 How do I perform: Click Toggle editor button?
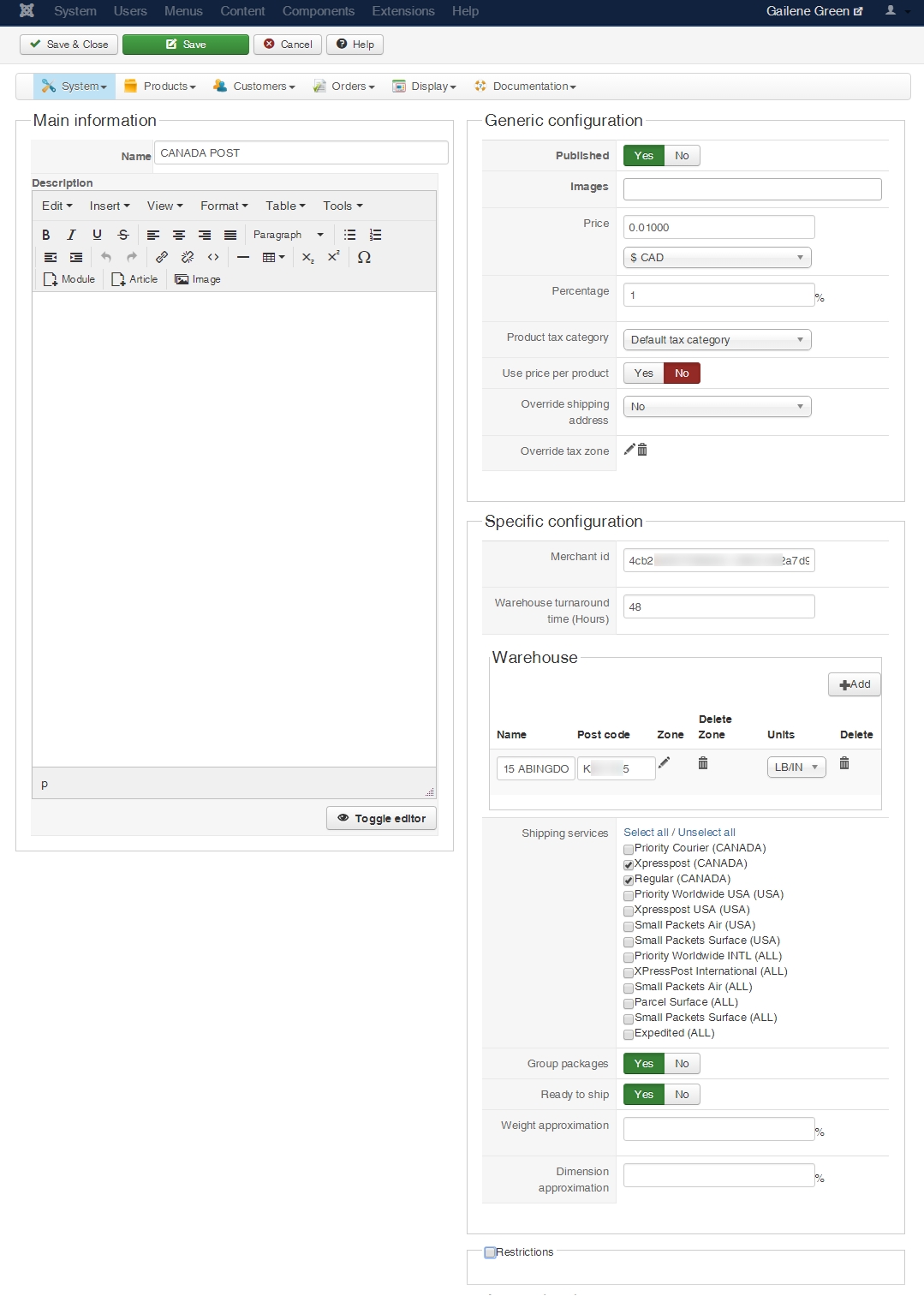tap(381, 818)
